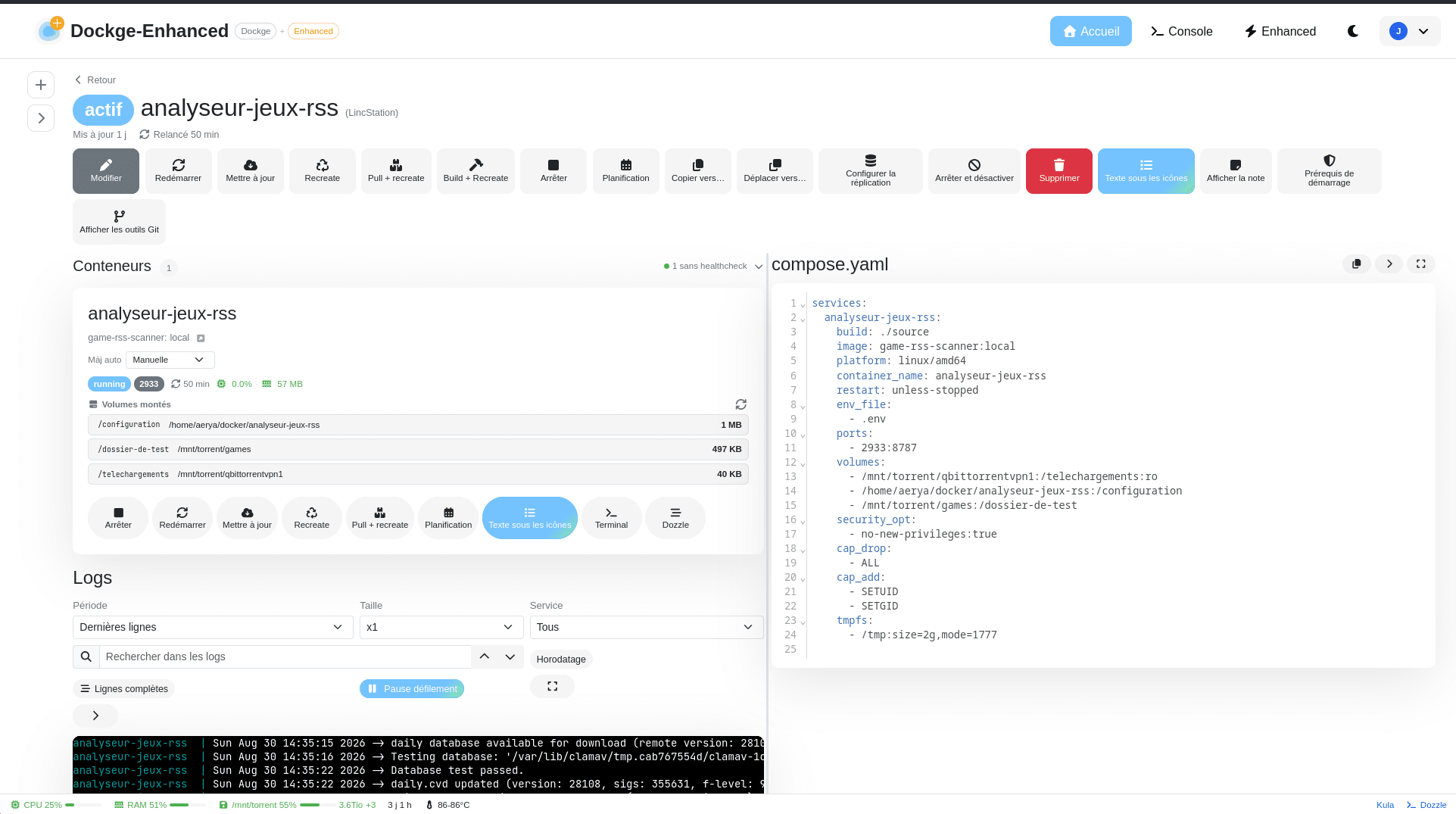Open the Kula link in the status bar
The height and width of the screenshot is (814, 1456).
(1385, 805)
